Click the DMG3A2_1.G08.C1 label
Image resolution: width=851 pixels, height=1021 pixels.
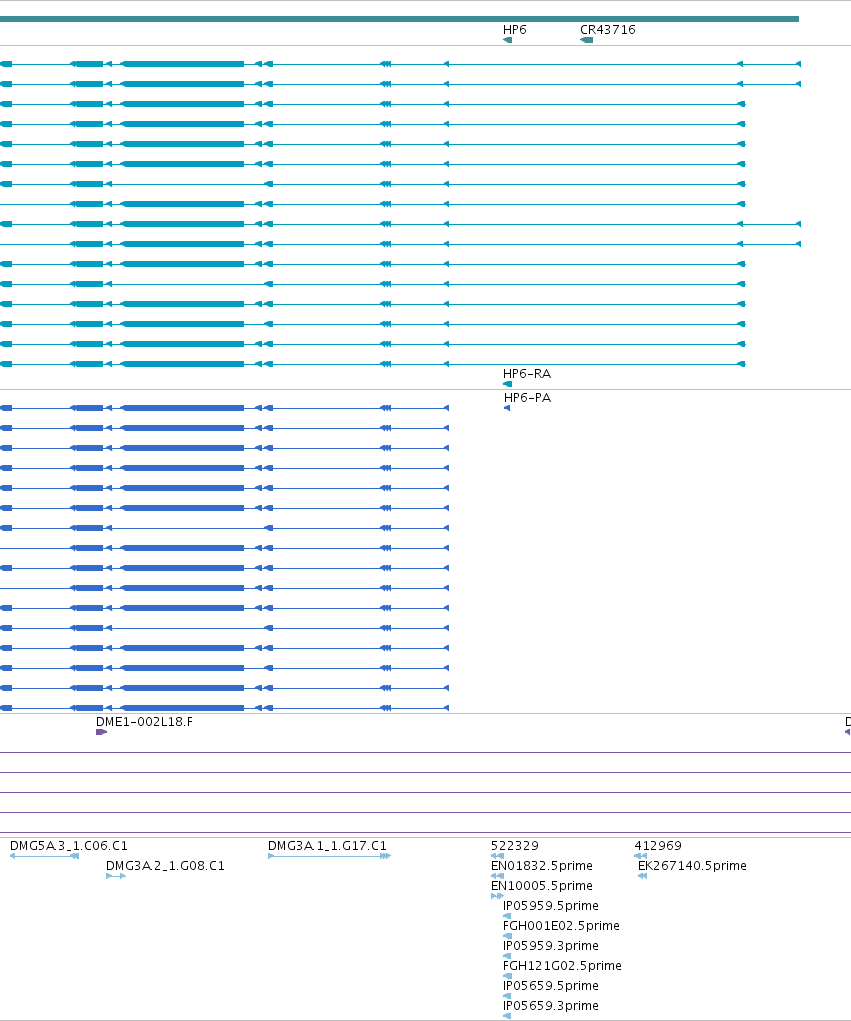click(x=165, y=866)
